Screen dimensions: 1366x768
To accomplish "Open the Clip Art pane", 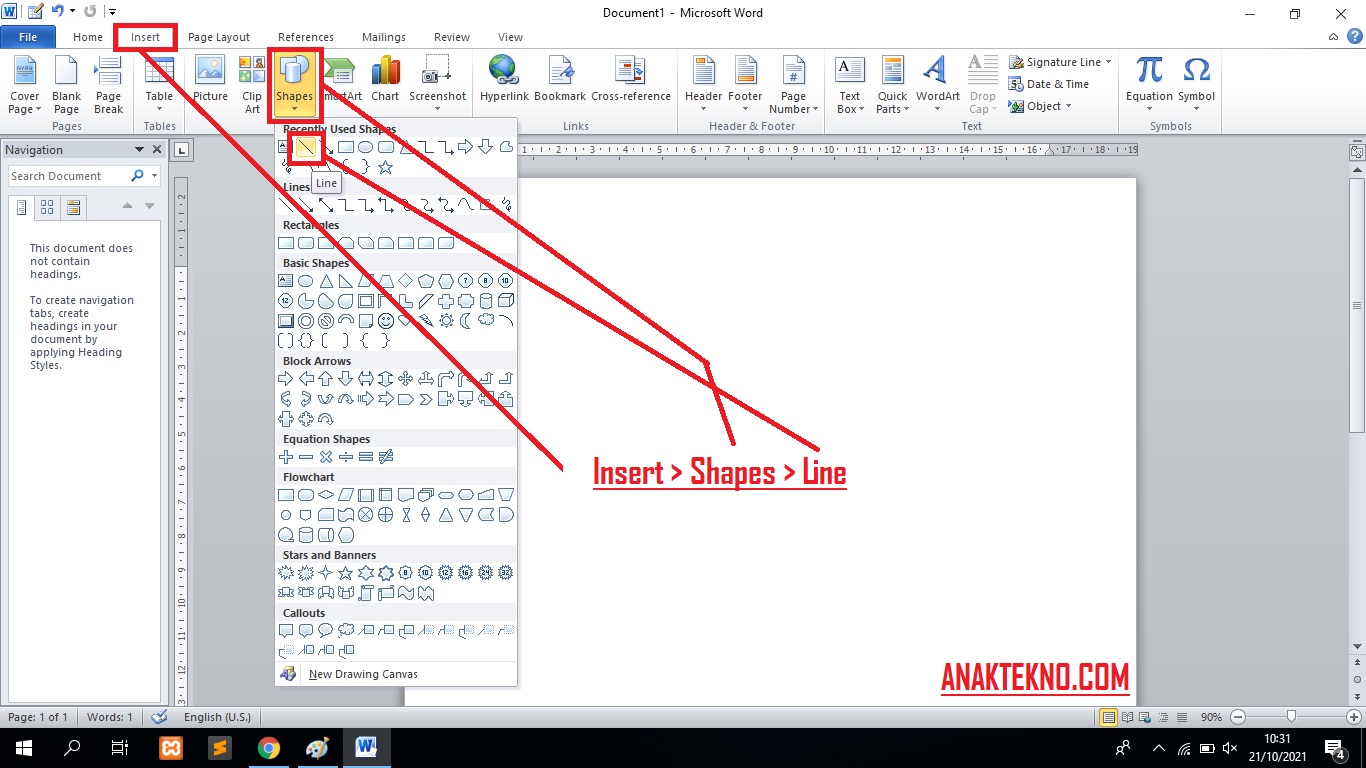I will tap(252, 85).
